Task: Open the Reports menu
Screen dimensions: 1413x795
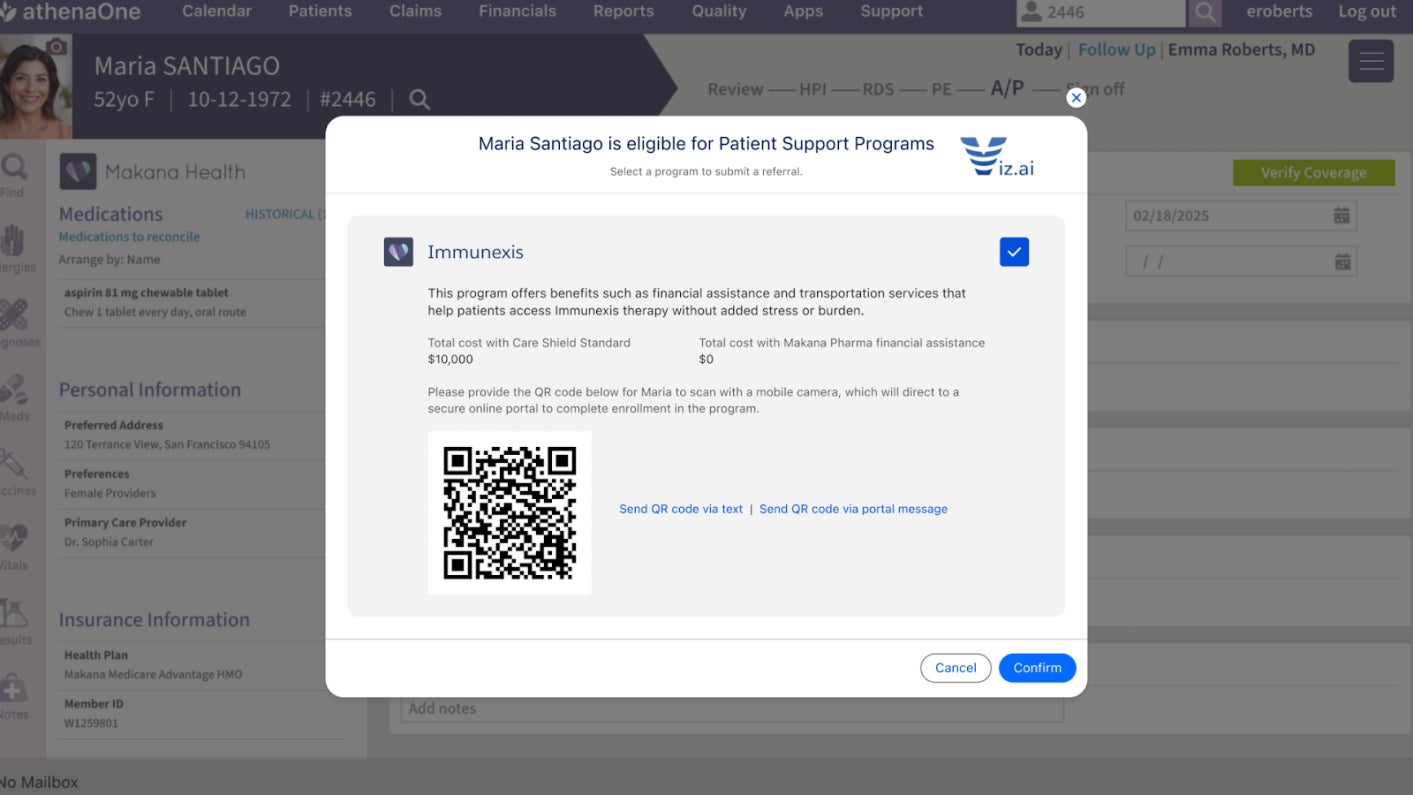Action: coord(623,12)
